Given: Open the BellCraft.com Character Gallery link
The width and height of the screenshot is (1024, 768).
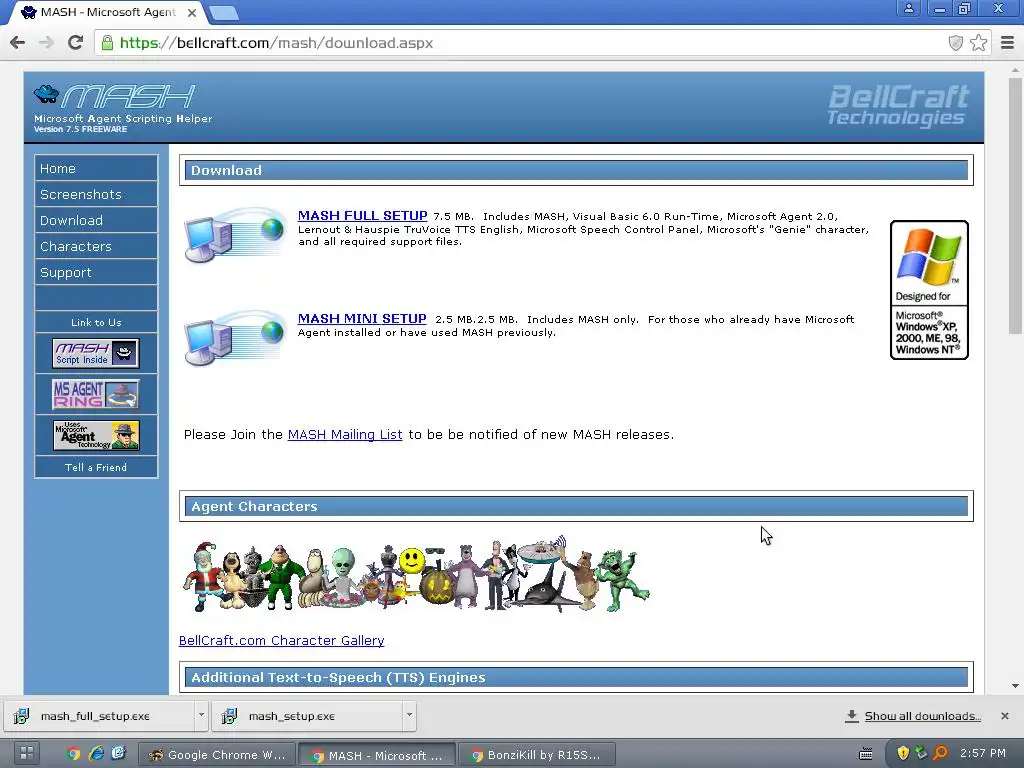Looking at the screenshot, I should (281, 641).
